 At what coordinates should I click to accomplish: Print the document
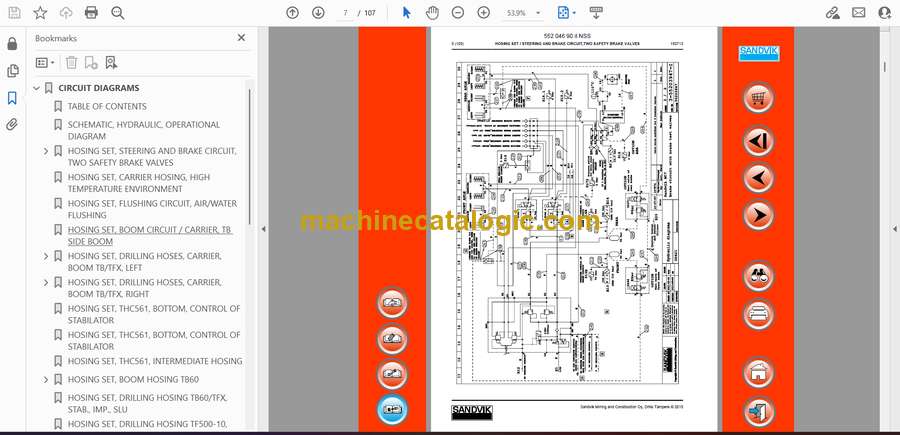click(91, 13)
